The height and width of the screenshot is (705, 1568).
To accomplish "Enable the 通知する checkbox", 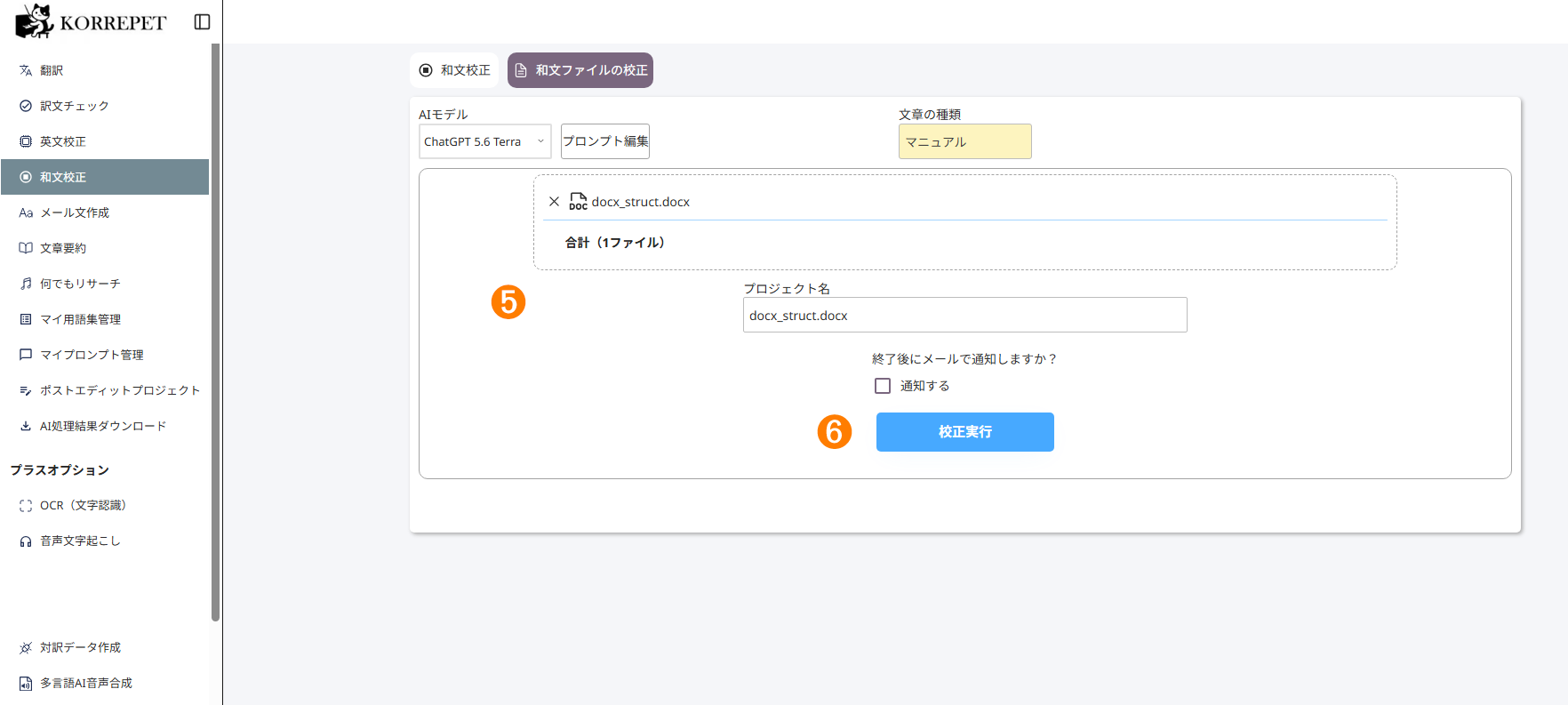I will click(883, 386).
